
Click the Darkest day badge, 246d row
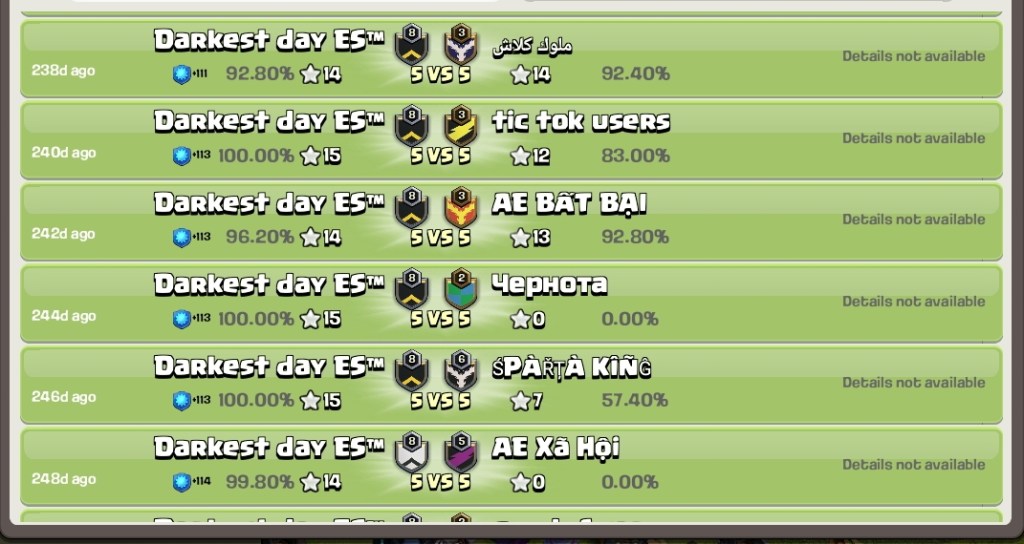pyautogui.click(x=411, y=370)
